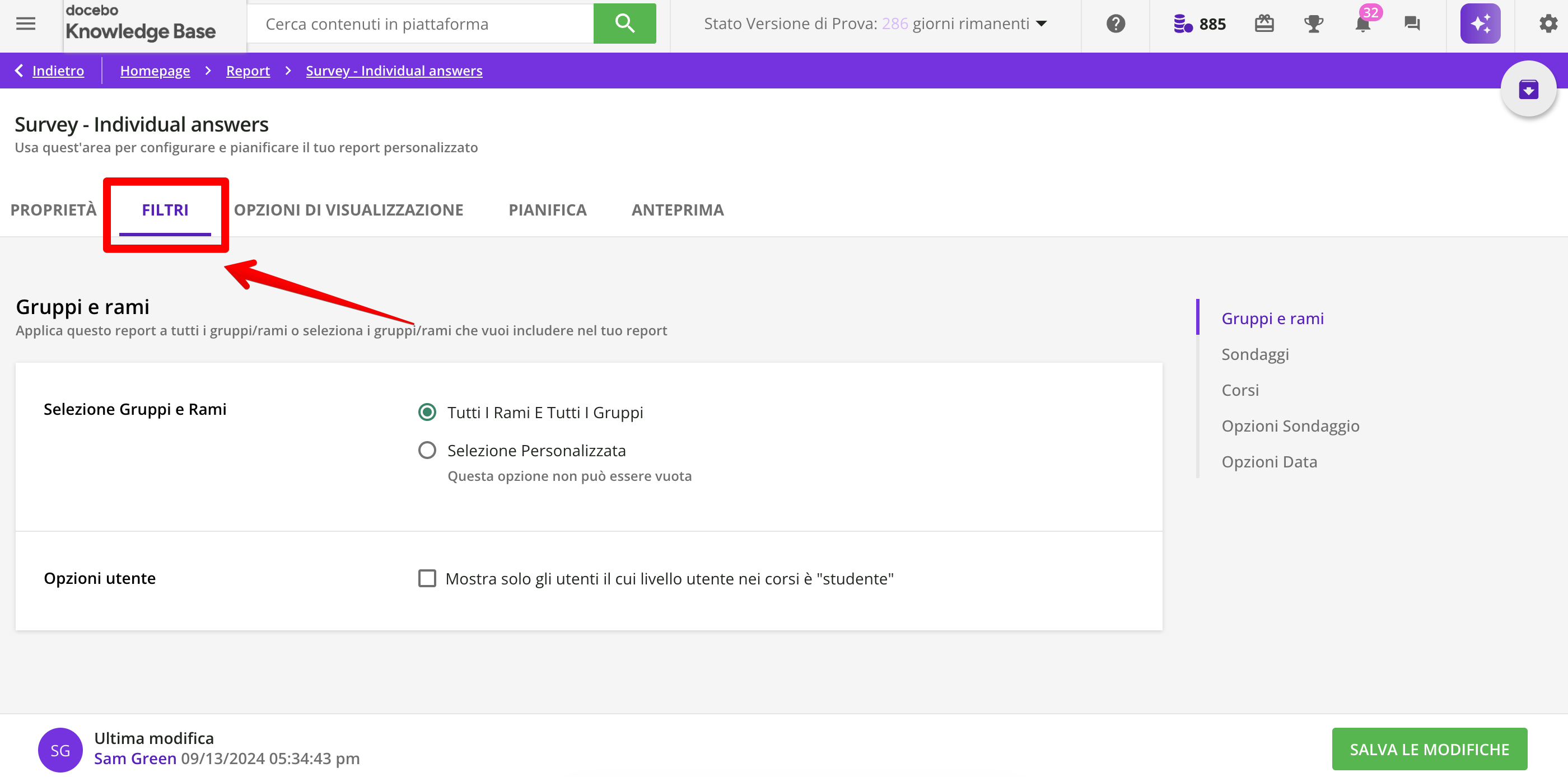Click the green search magnifier button
The height and width of the screenshot is (777, 1568).
tap(624, 24)
